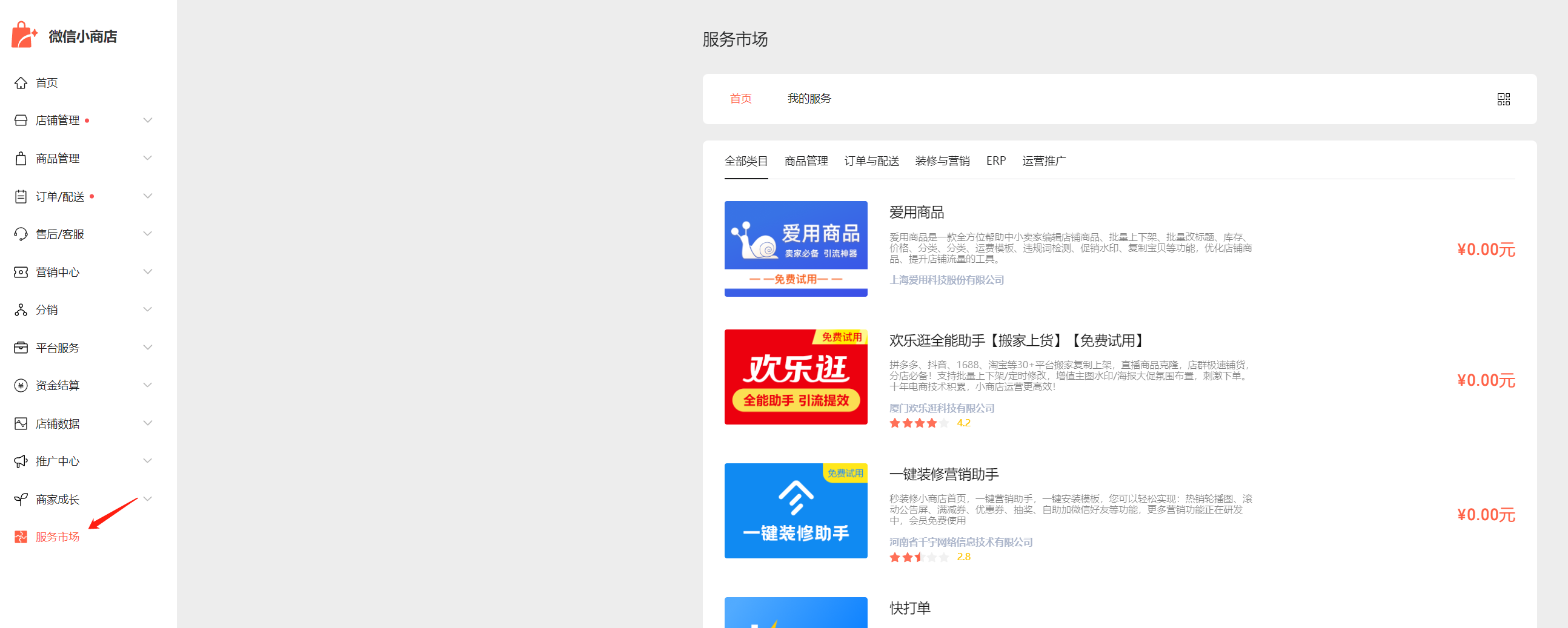Viewport: 1568px width, 628px height.
Task: Expand the 商家成长 chevron
Action: (x=147, y=499)
